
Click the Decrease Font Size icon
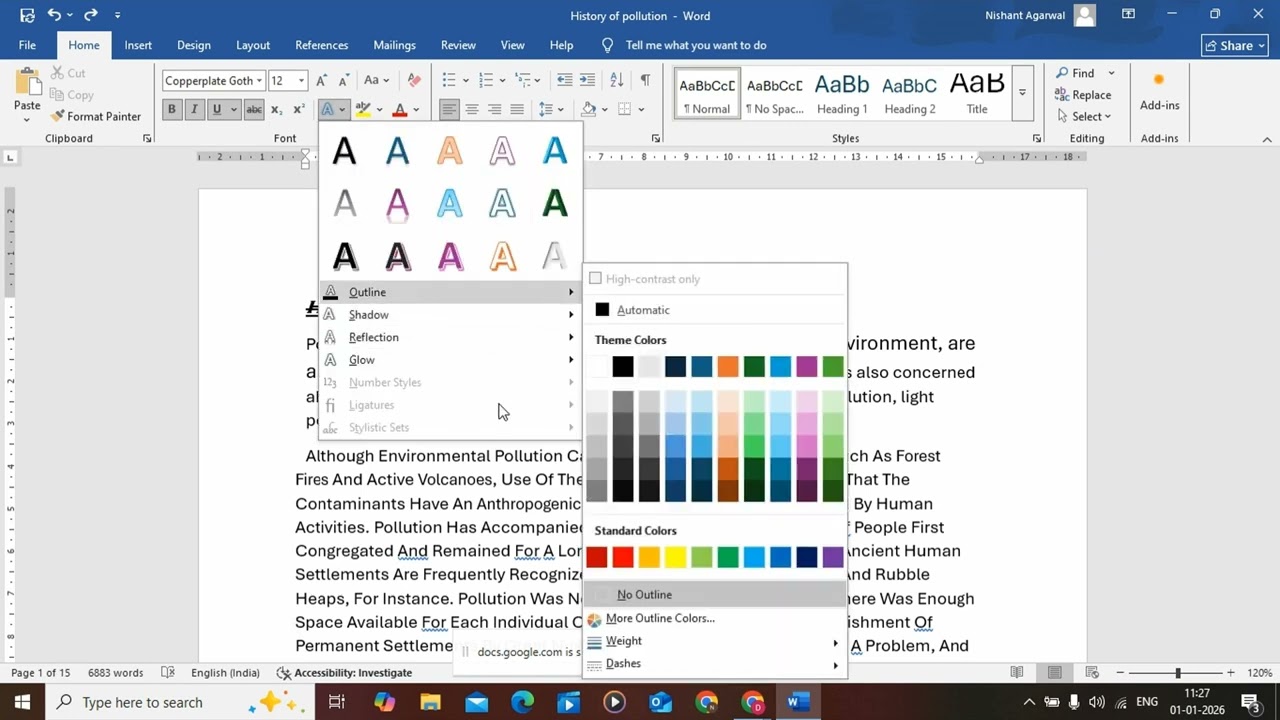click(343, 81)
